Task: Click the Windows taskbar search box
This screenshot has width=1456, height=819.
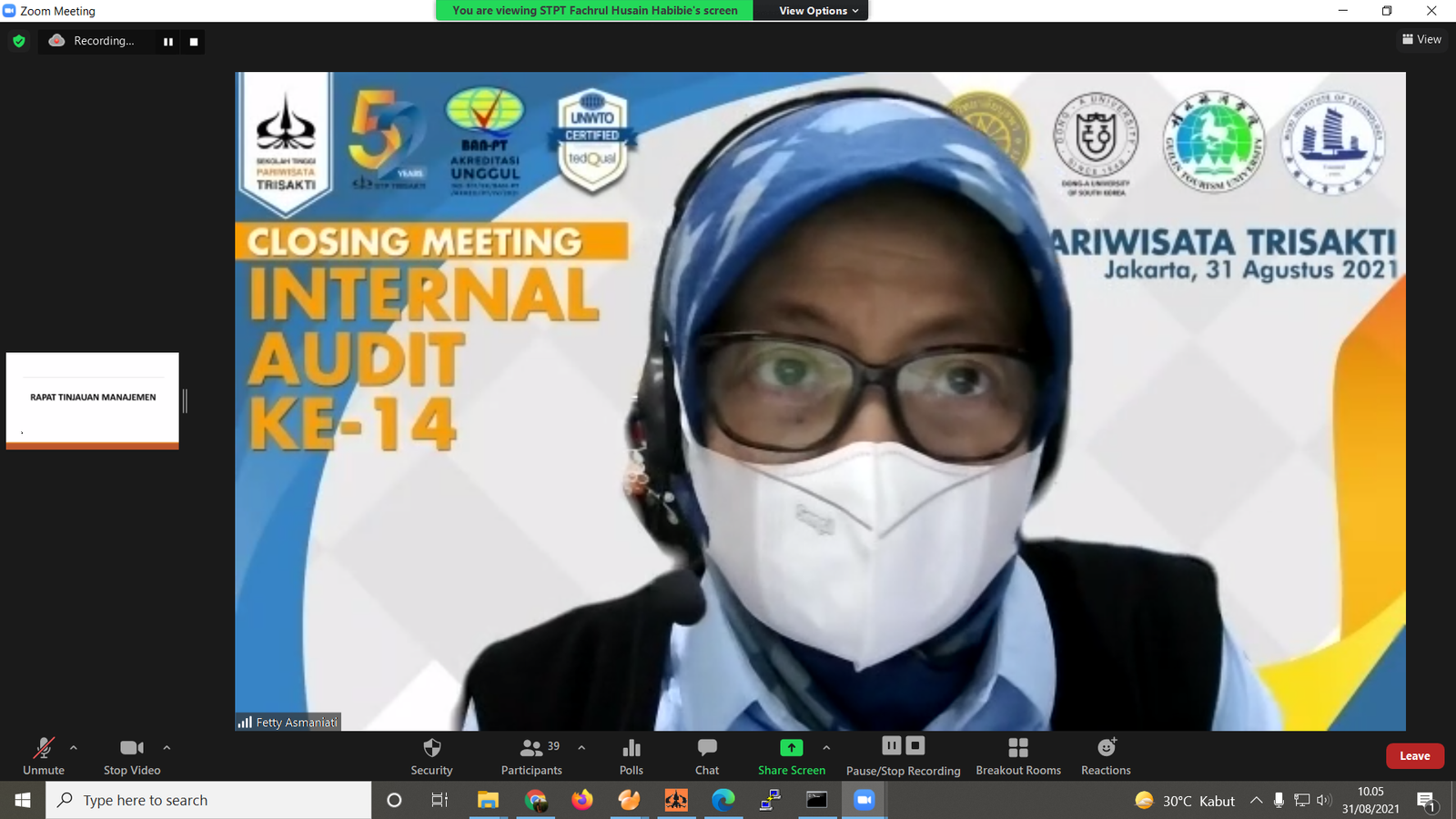Action: tap(209, 800)
